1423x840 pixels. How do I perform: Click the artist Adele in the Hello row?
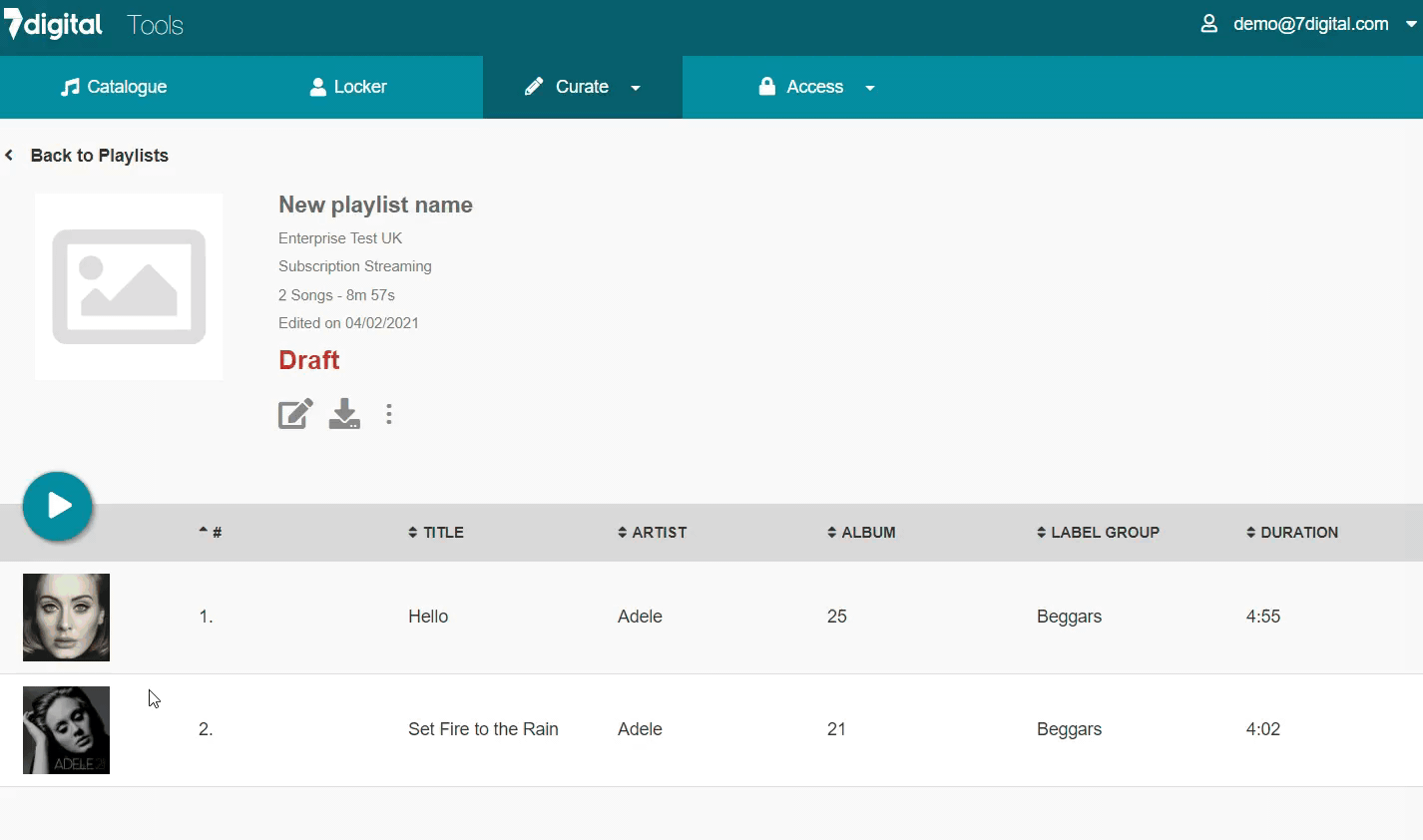(640, 617)
